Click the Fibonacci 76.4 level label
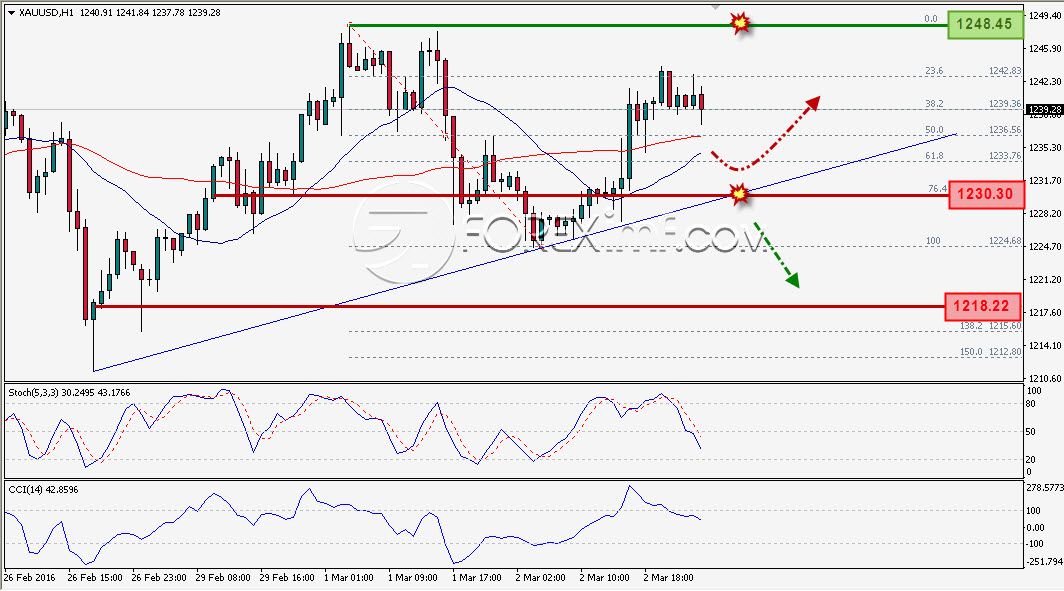 937,189
